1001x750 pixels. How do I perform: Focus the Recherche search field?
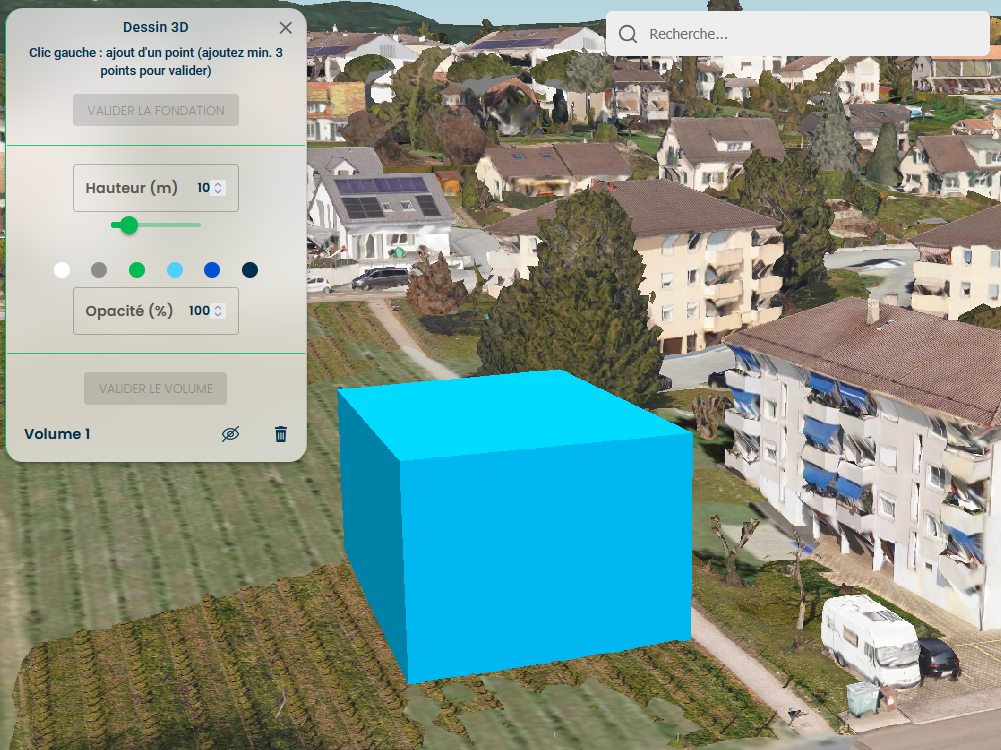pos(797,34)
